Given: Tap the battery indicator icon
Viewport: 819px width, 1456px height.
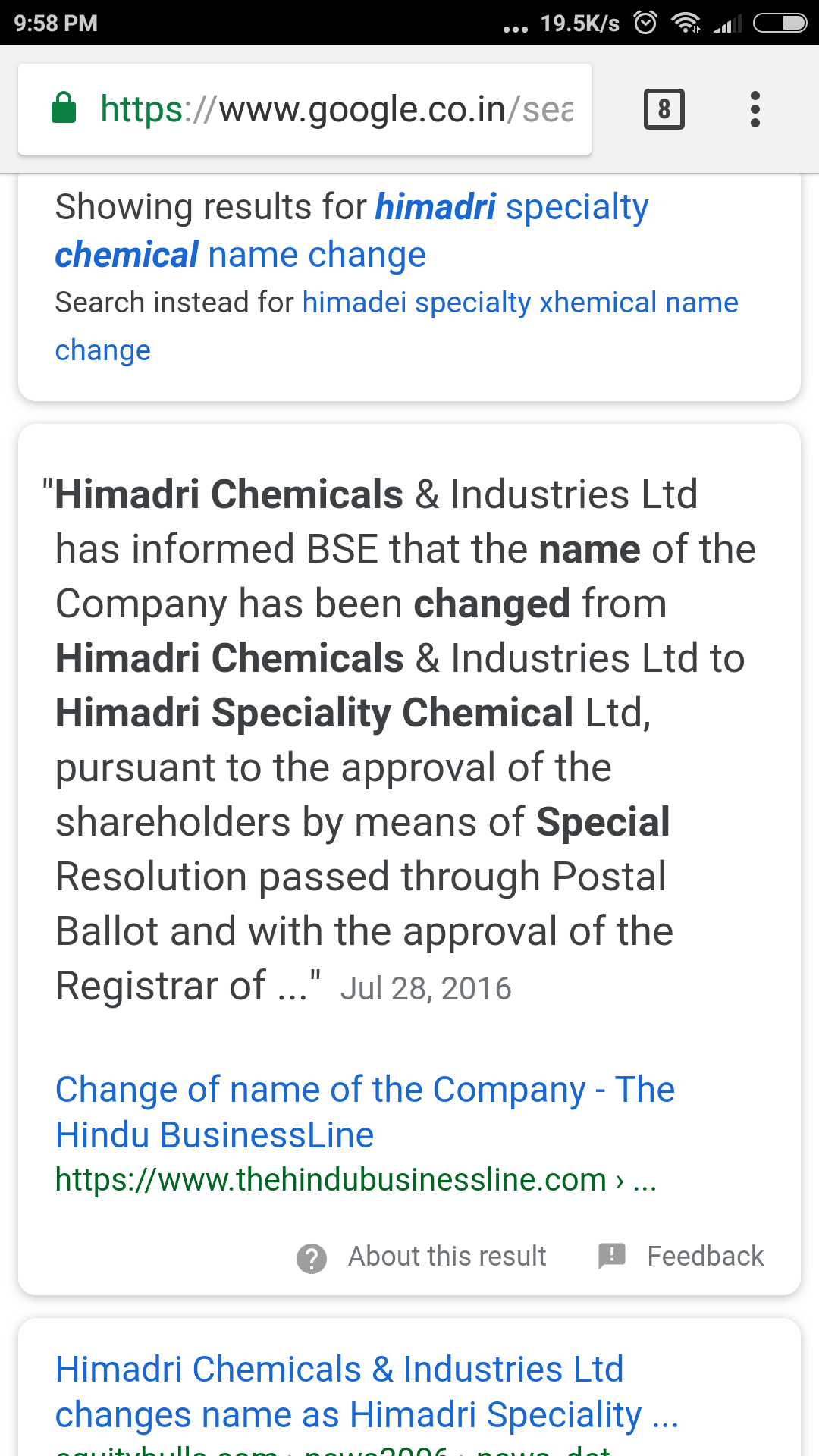Looking at the screenshot, I should (780, 23).
